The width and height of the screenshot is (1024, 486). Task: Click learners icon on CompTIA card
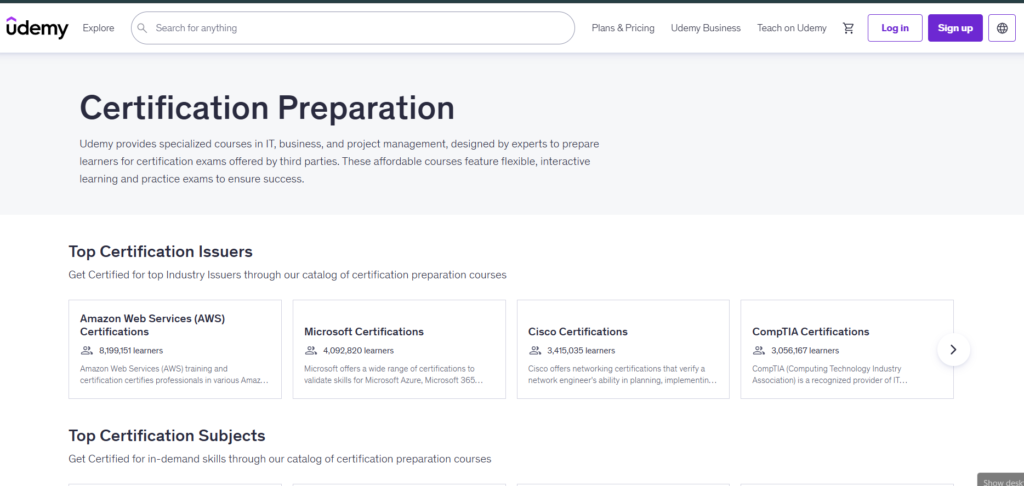coord(758,351)
